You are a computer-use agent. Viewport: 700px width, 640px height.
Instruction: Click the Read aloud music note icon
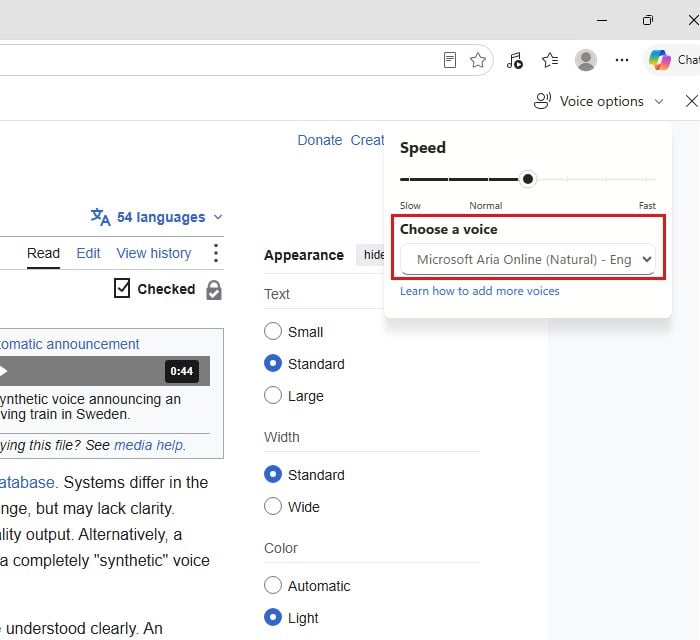tap(515, 60)
